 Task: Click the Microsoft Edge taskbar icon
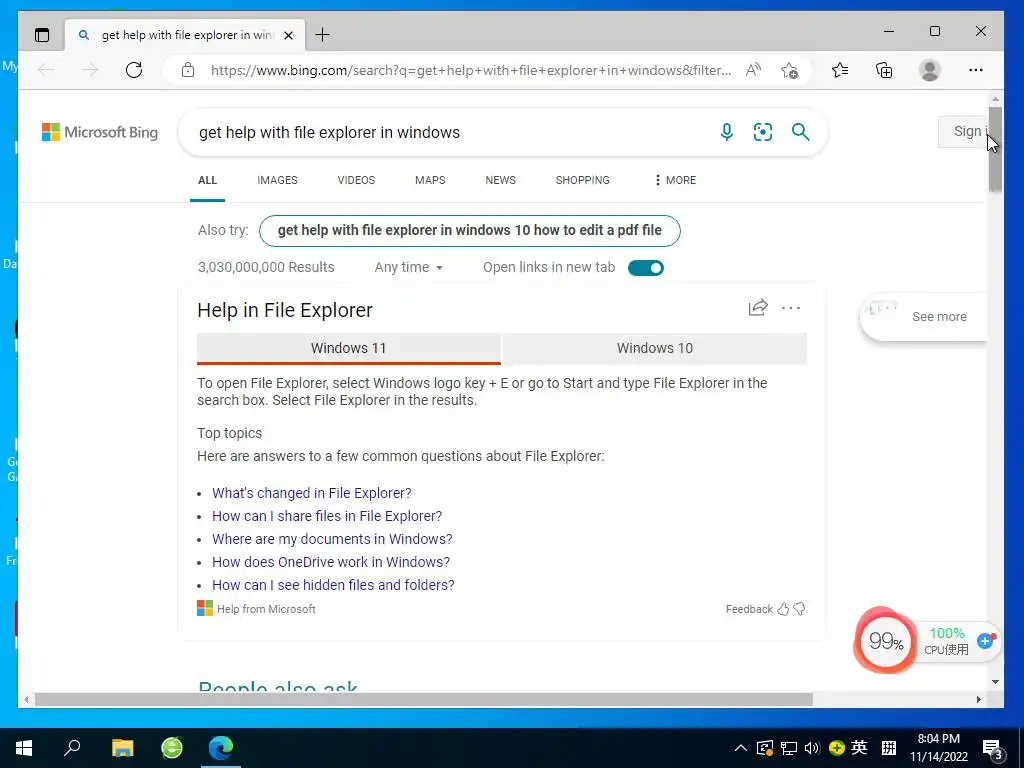click(221, 748)
